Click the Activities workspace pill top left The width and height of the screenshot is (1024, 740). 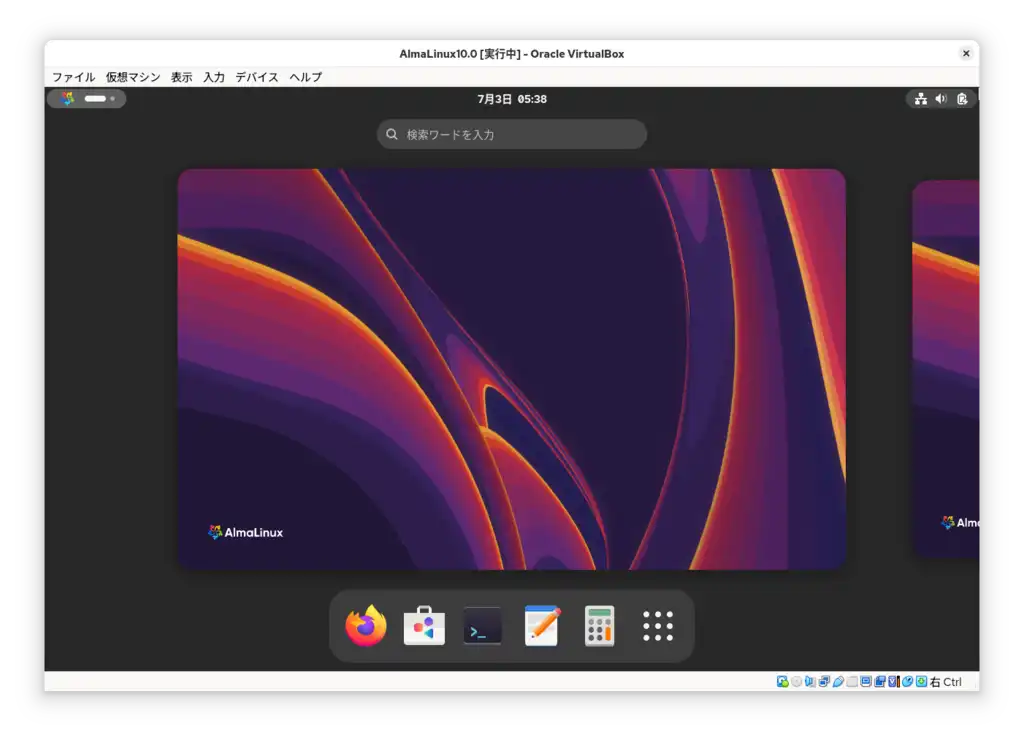[87, 98]
